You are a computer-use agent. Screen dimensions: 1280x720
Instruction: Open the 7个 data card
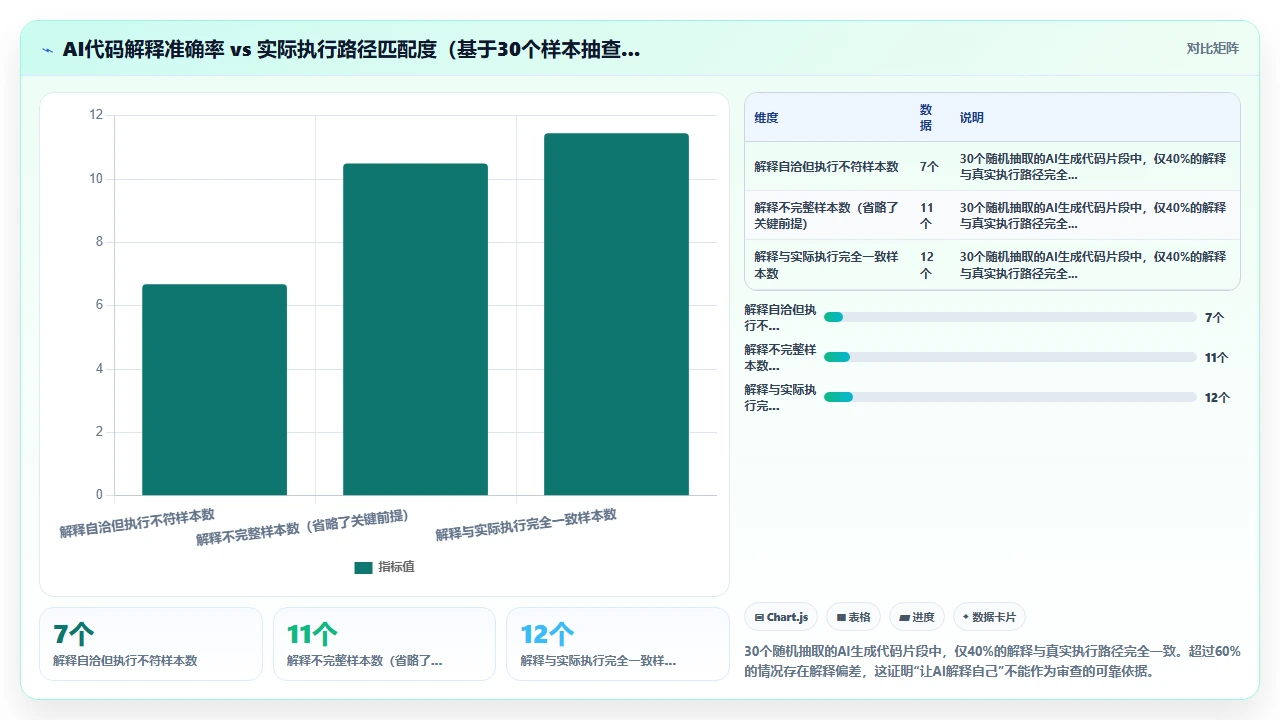tap(151, 644)
